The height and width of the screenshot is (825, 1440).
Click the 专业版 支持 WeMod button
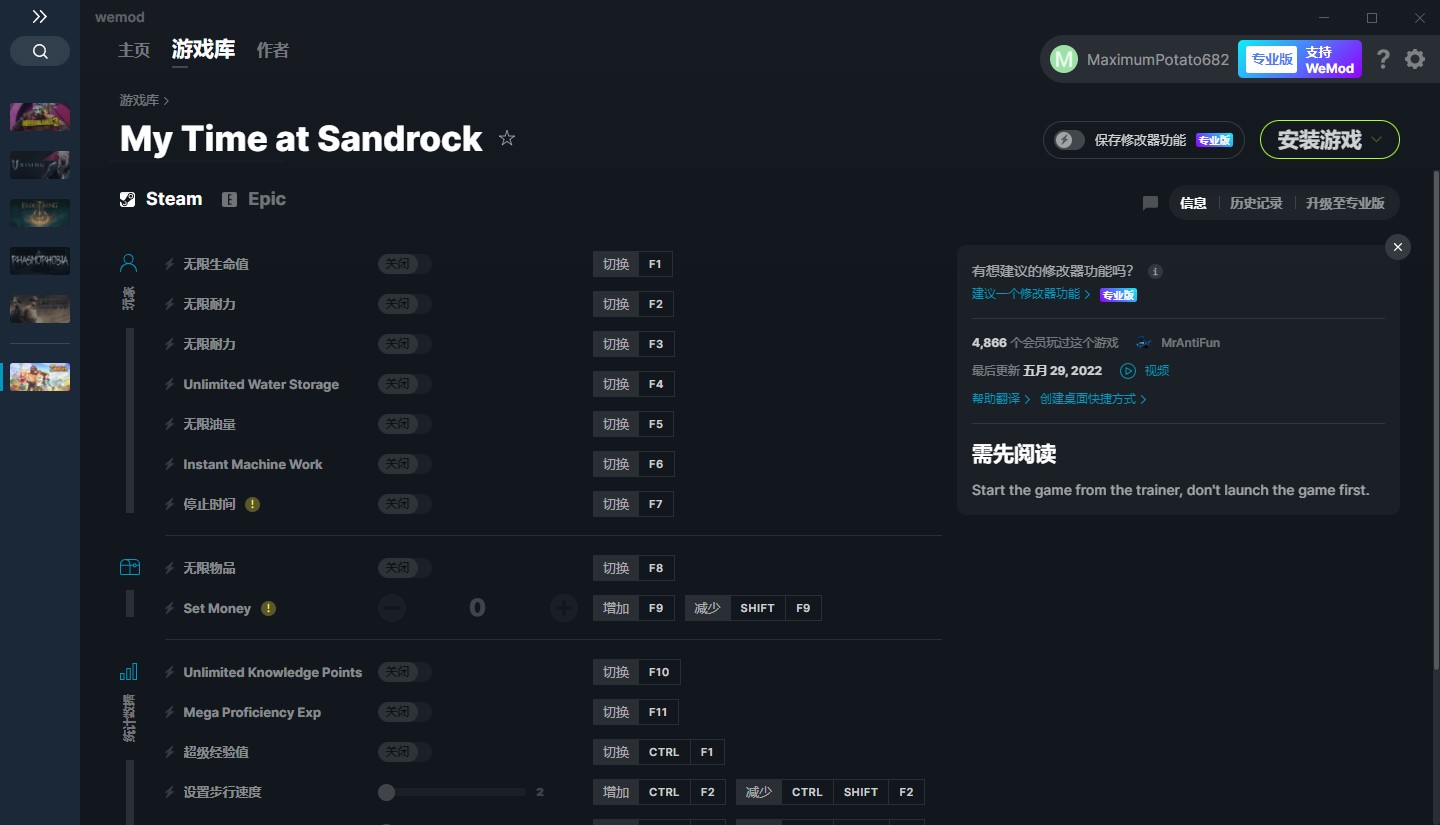1300,59
